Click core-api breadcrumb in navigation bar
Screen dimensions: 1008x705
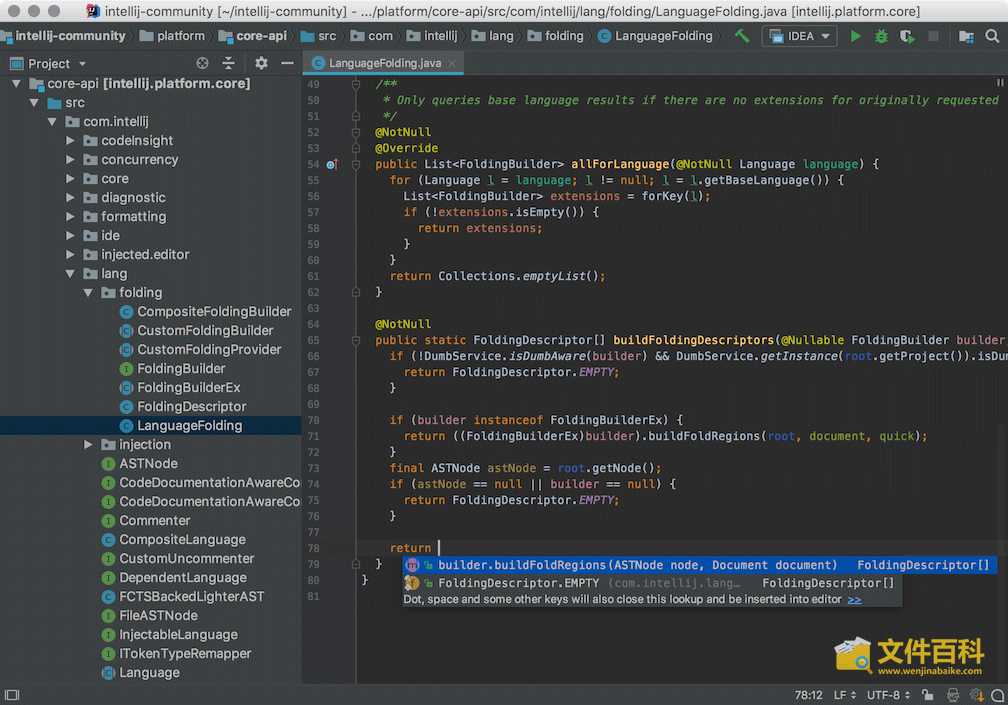(x=253, y=36)
